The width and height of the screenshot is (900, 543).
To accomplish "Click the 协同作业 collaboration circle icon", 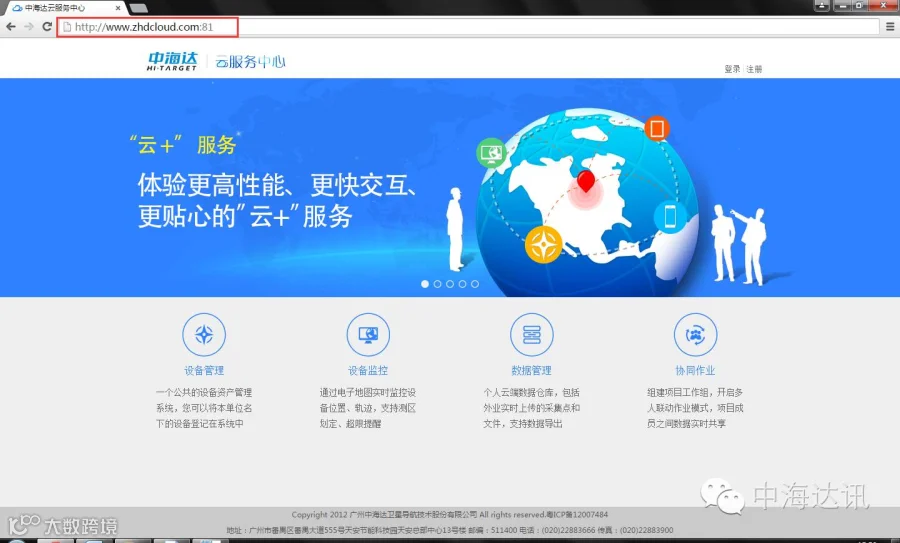I will click(x=695, y=335).
